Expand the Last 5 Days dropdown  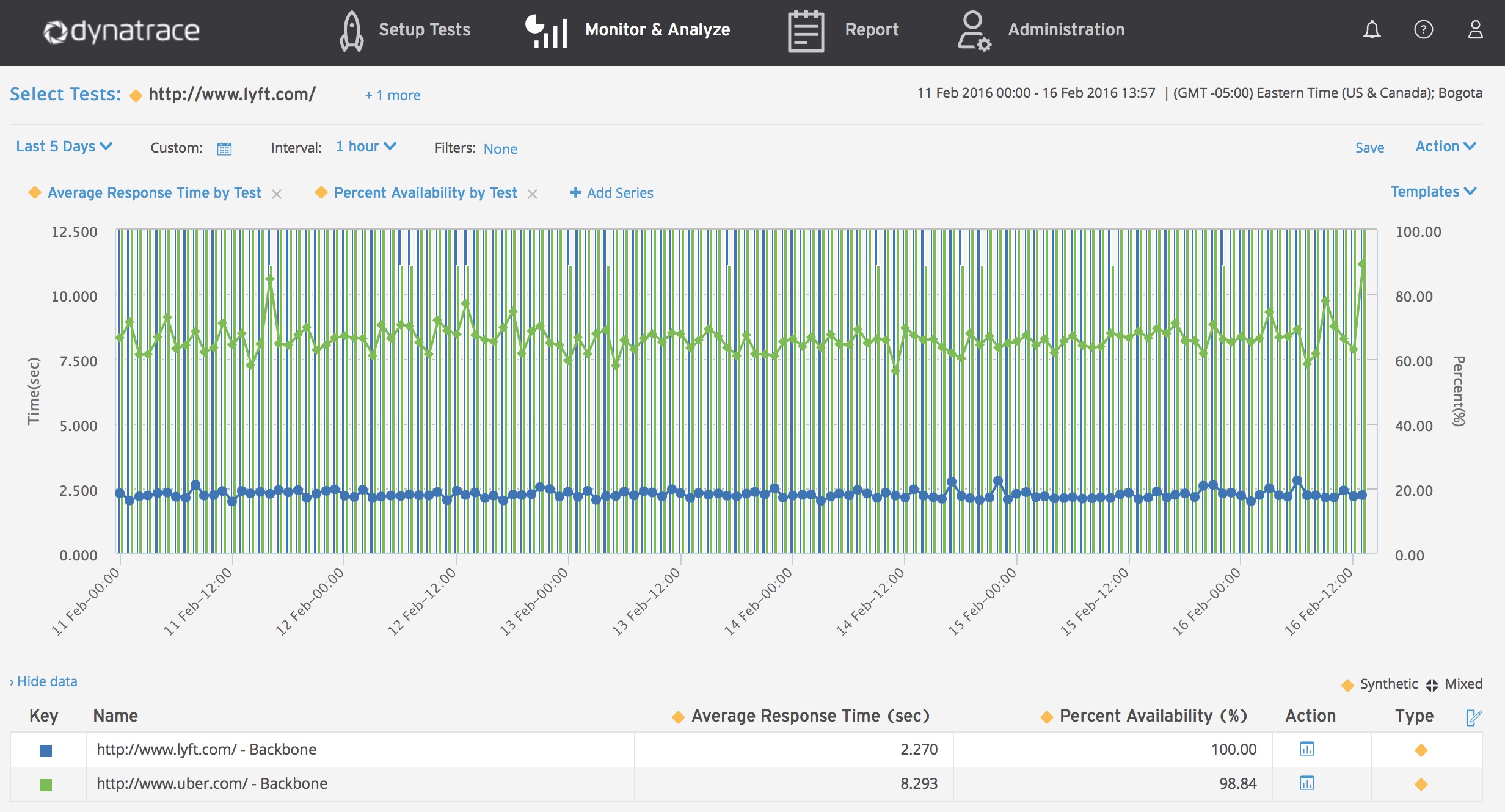click(64, 147)
